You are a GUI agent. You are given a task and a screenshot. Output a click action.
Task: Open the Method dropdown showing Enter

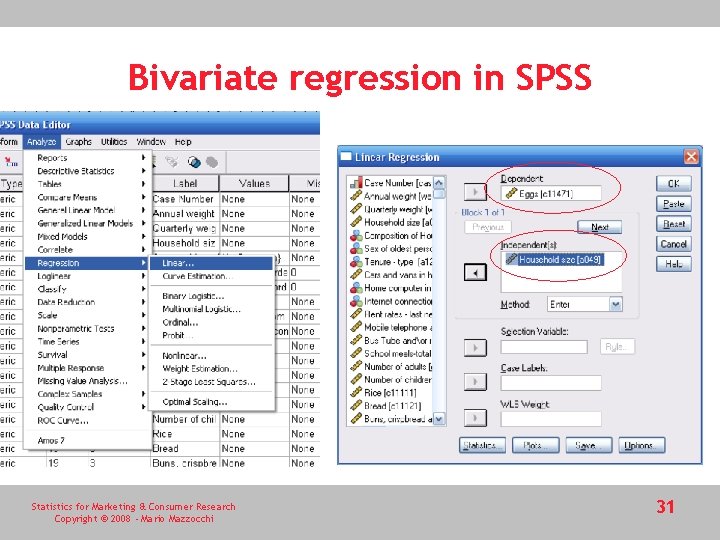585,304
